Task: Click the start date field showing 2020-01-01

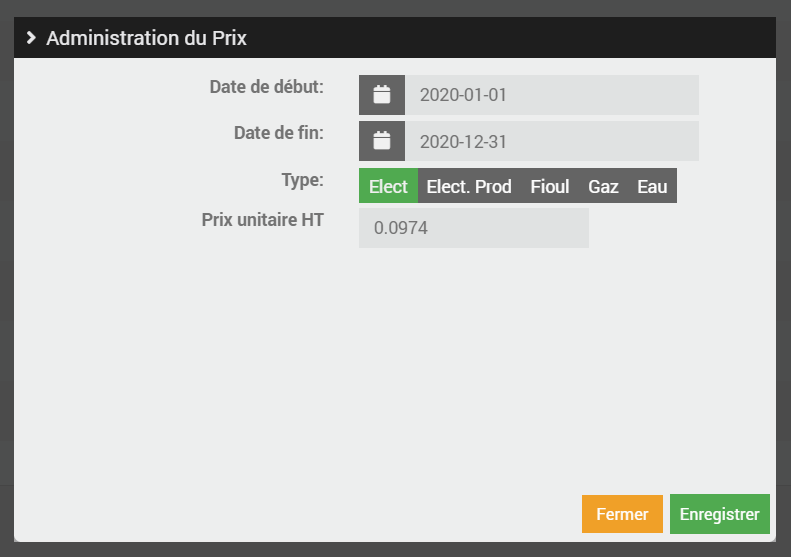Action: (551, 95)
